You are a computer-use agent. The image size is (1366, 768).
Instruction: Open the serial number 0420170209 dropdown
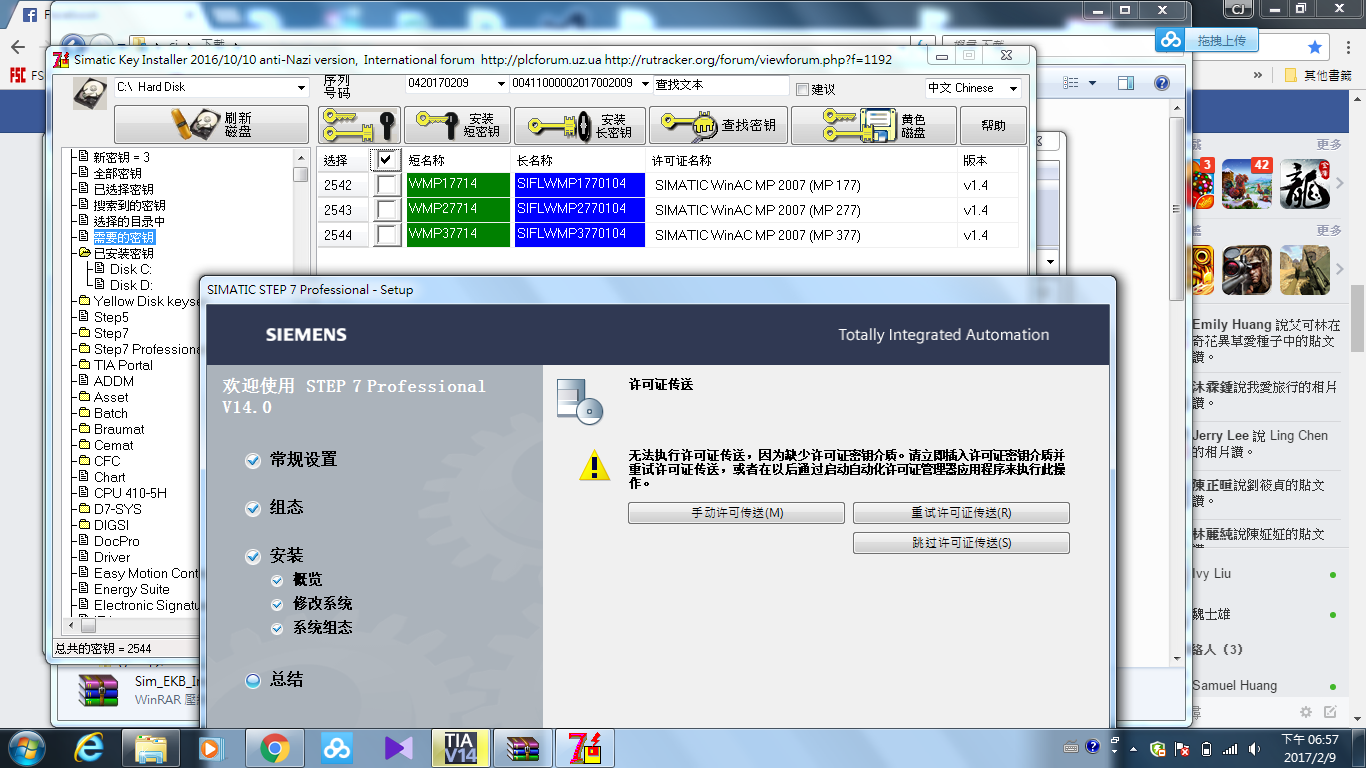pyautogui.click(x=501, y=84)
